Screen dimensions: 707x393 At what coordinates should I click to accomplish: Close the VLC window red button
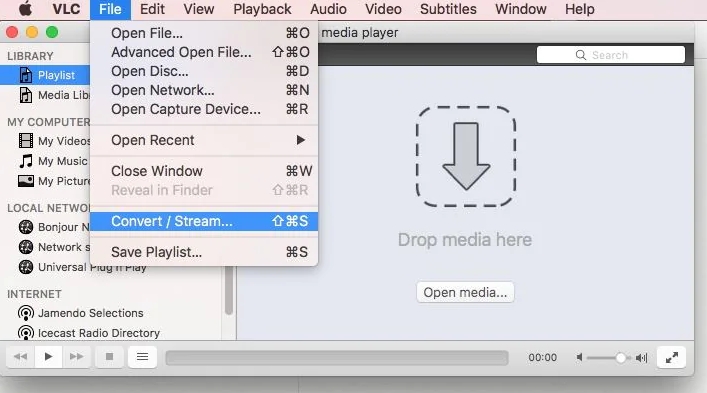click(12, 32)
